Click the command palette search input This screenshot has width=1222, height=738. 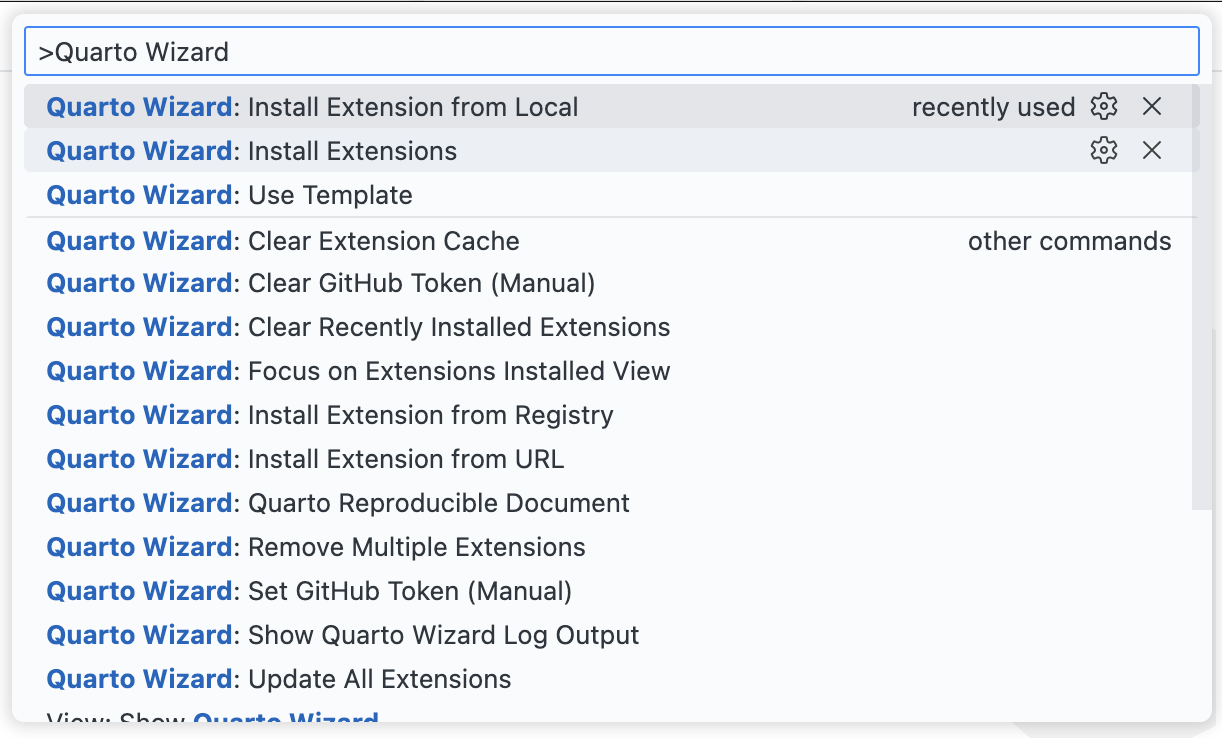click(610, 52)
